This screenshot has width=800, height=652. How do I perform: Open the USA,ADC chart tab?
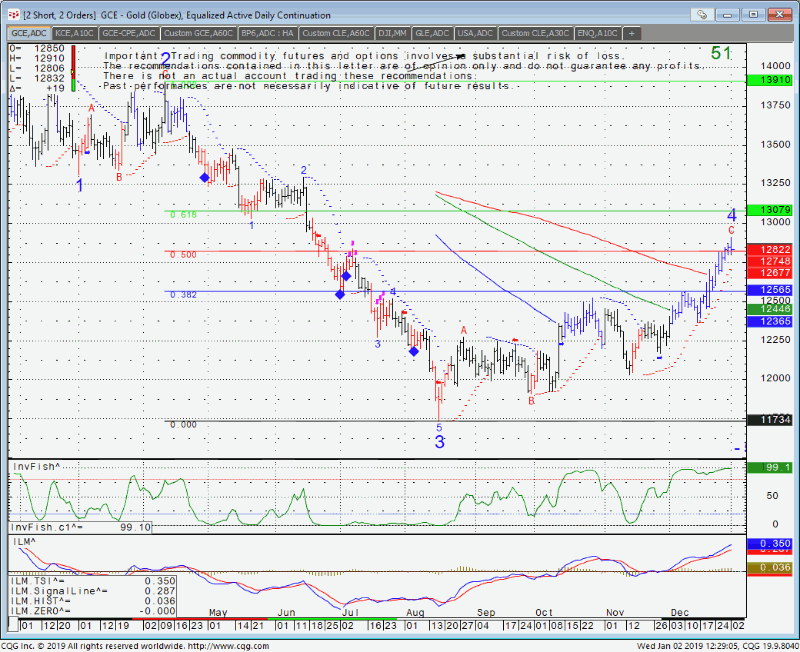tap(476, 33)
